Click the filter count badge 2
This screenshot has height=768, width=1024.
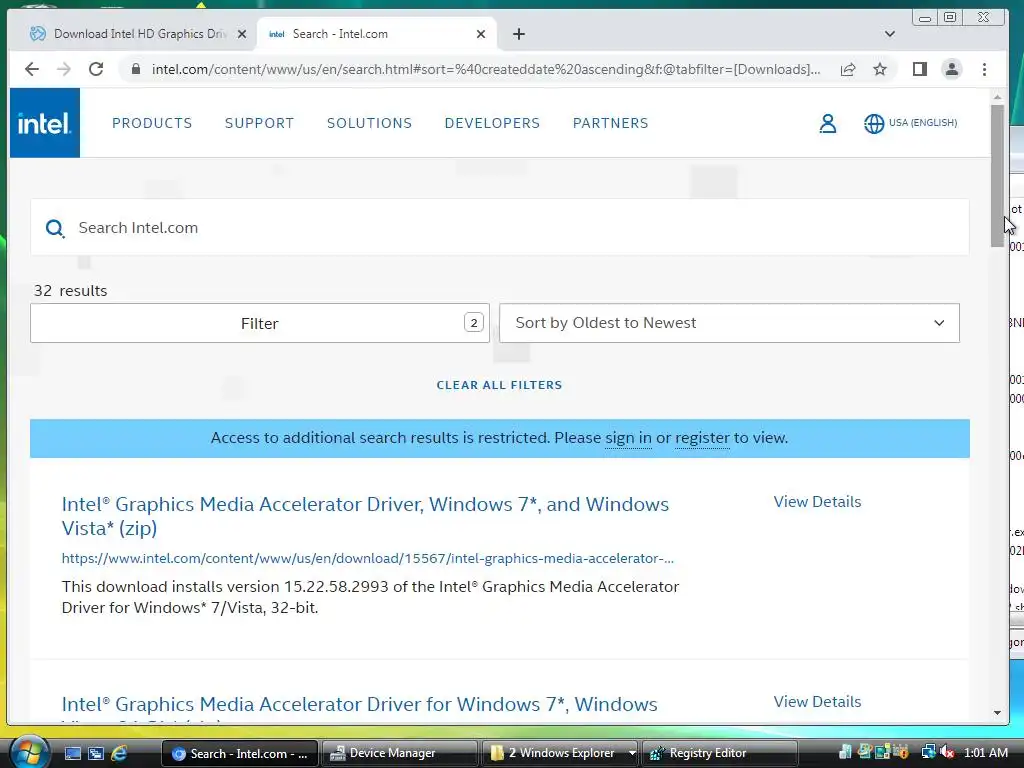point(474,323)
